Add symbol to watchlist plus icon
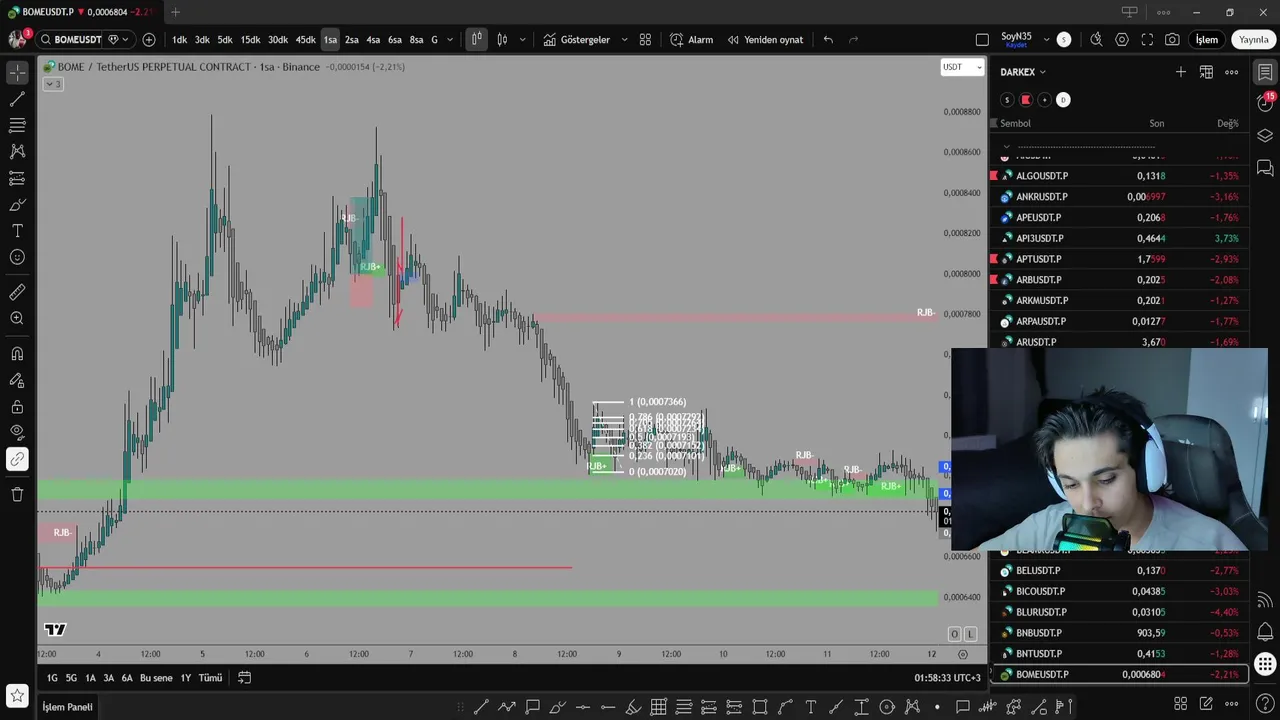 1181,72
